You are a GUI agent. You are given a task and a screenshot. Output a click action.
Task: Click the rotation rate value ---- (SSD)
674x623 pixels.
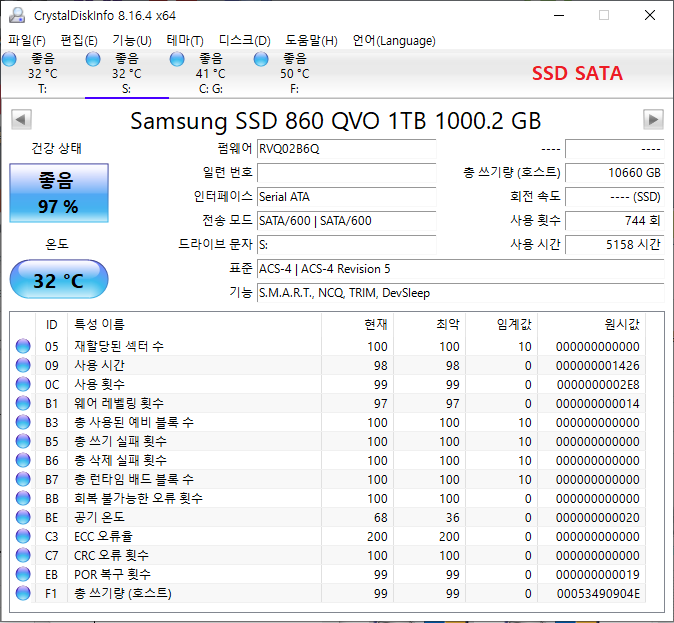coord(615,197)
